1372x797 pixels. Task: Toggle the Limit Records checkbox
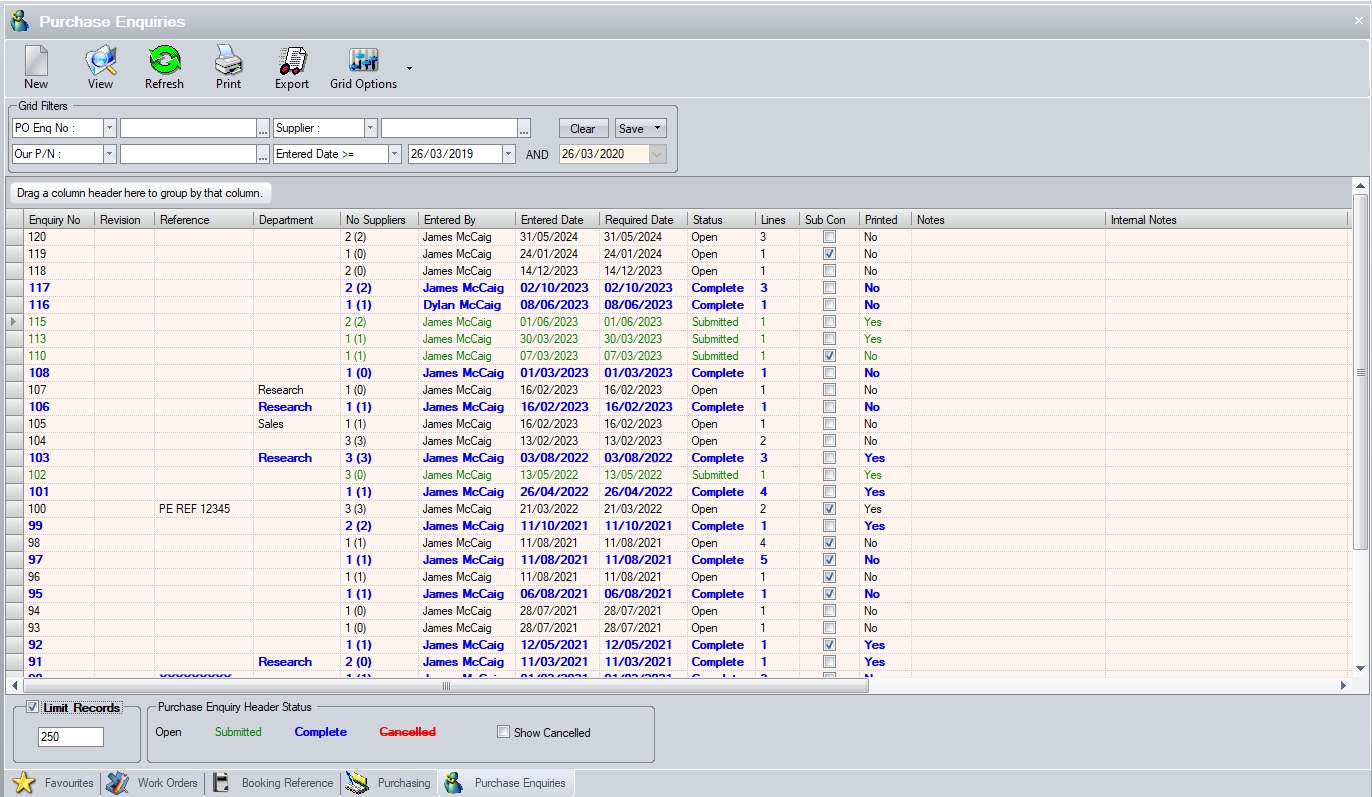pyautogui.click(x=33, y=708)
